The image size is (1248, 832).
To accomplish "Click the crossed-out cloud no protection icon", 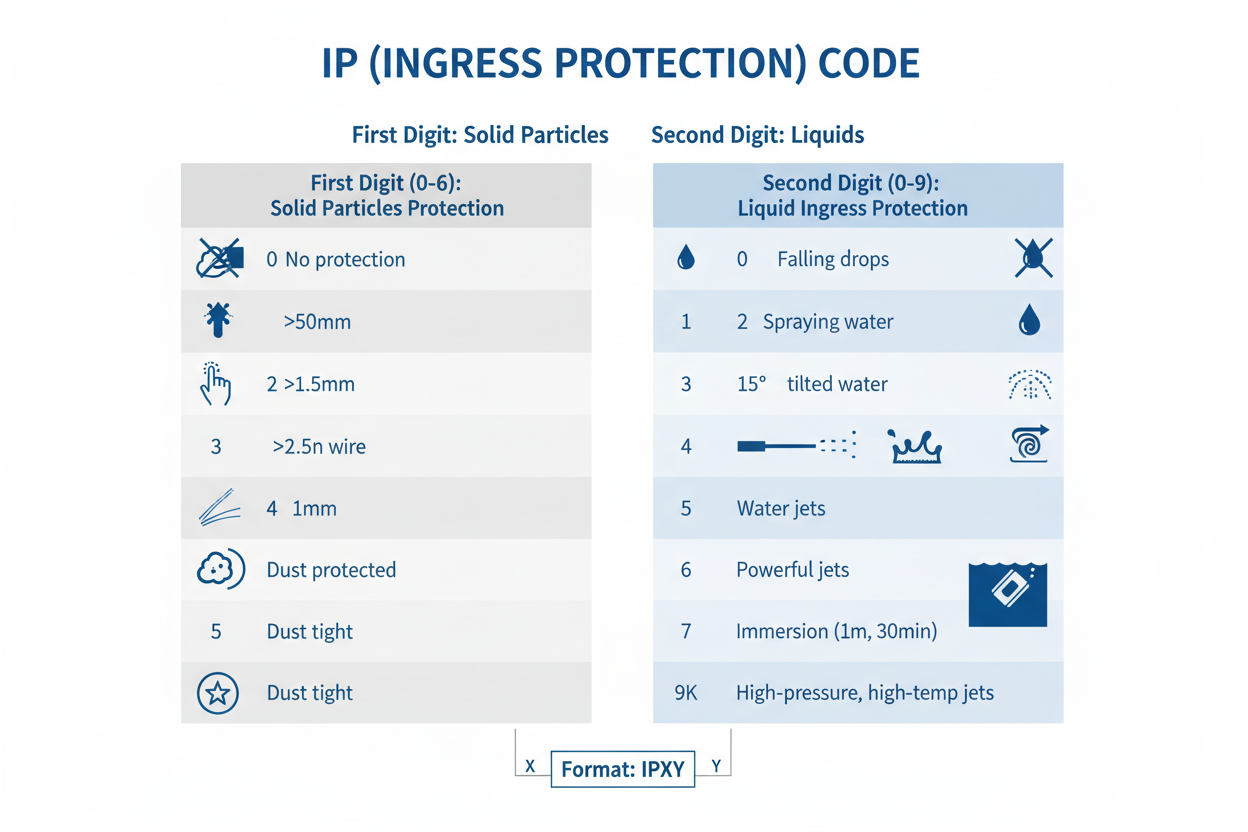I will click(219, 258).
